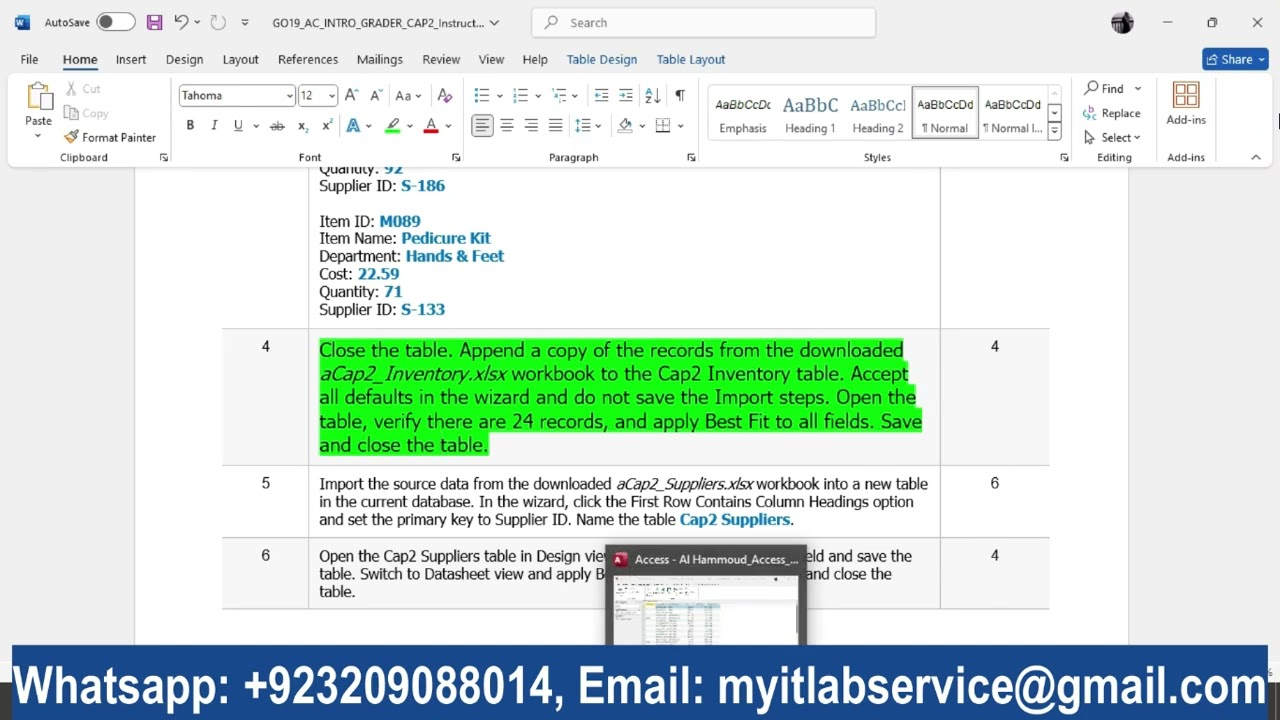The width and height of the screenshot is (1280, 720).
Task: Undo the last action
Action: [x=180, y=22]
